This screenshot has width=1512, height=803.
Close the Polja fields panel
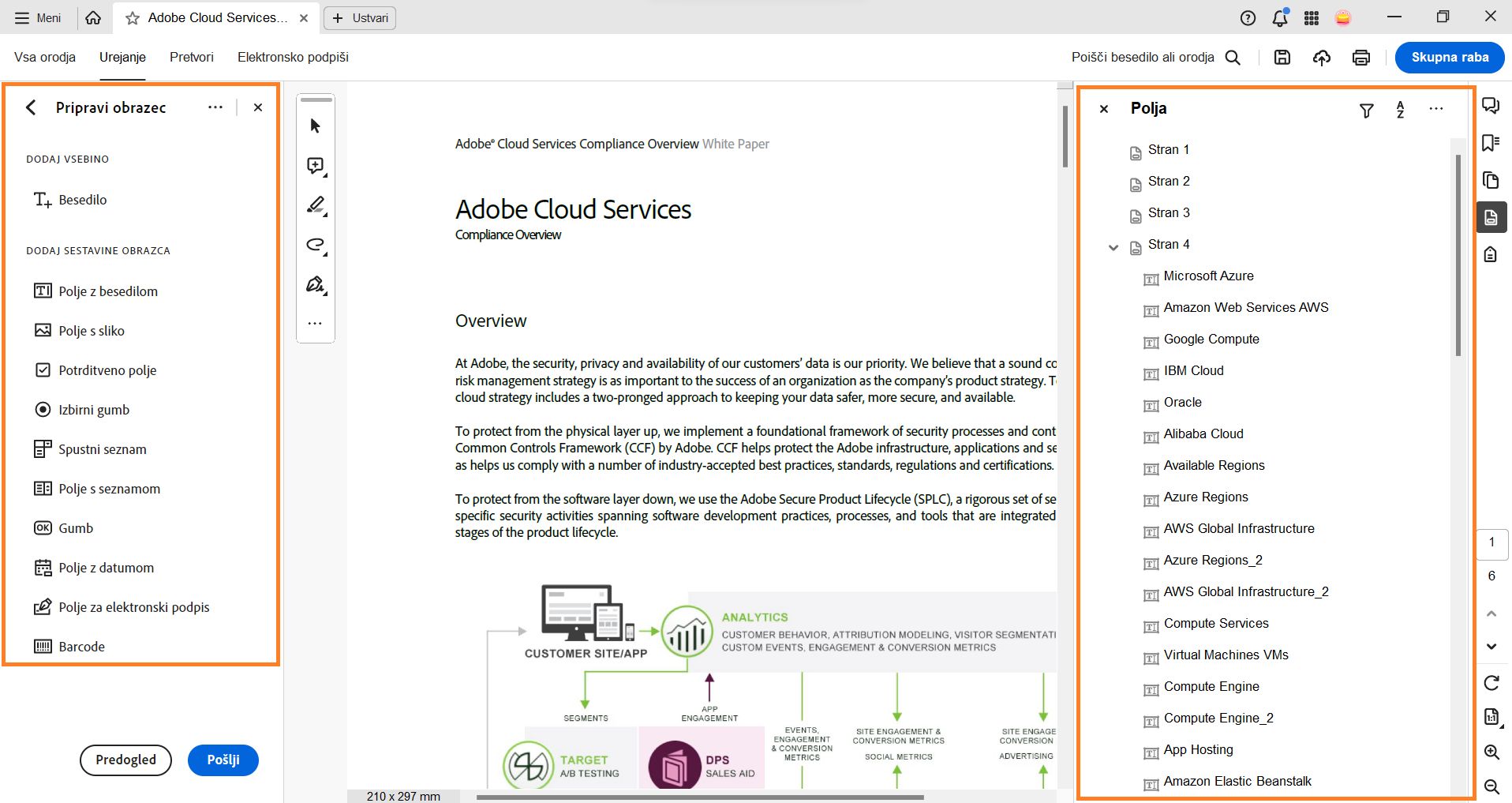(1104, 109)
